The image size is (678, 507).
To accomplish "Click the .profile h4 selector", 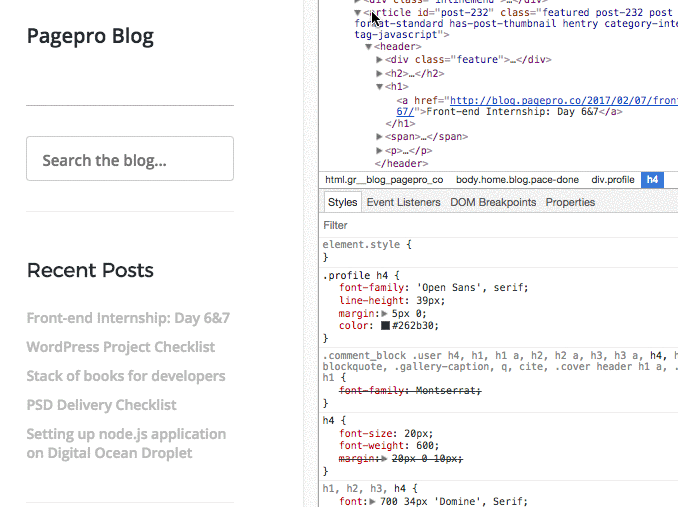I will point(355,275).
